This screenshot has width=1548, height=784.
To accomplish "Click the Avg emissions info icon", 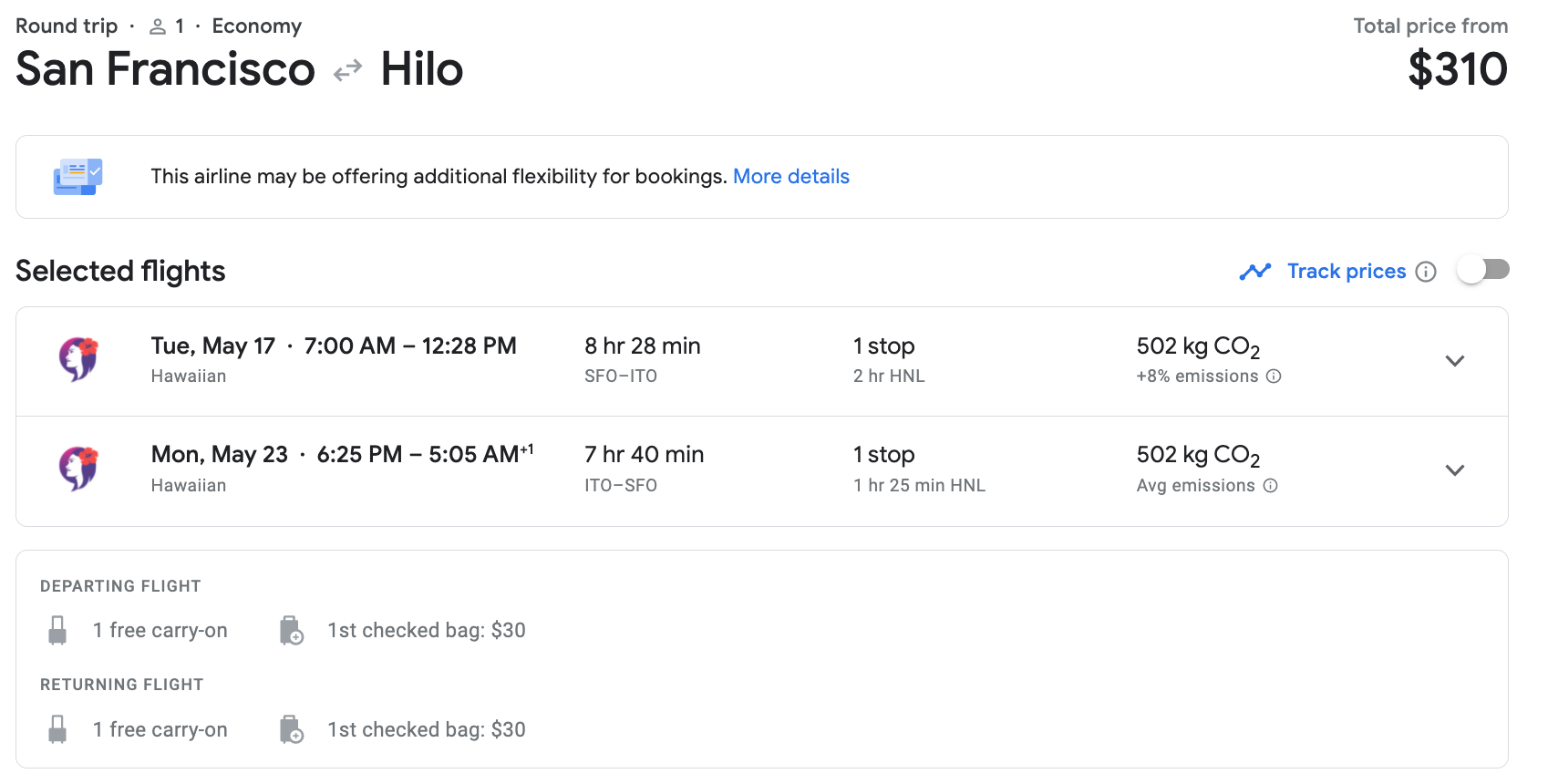I will click(1271, 486).
